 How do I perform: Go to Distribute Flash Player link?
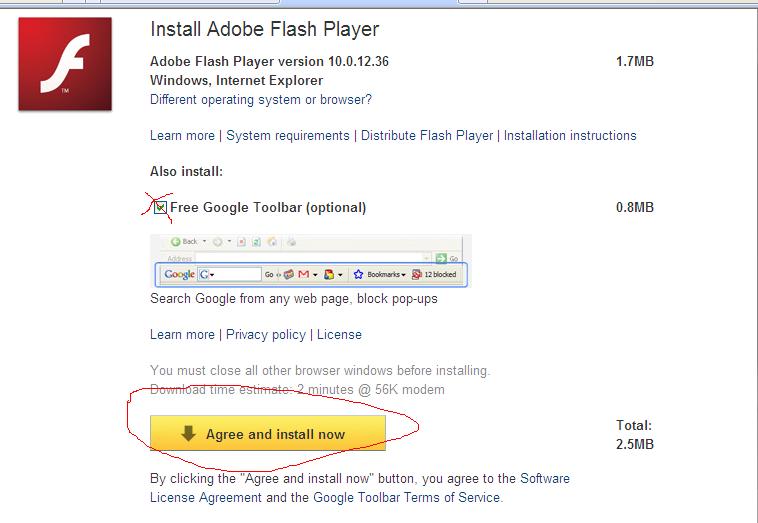tap(427, 135)
